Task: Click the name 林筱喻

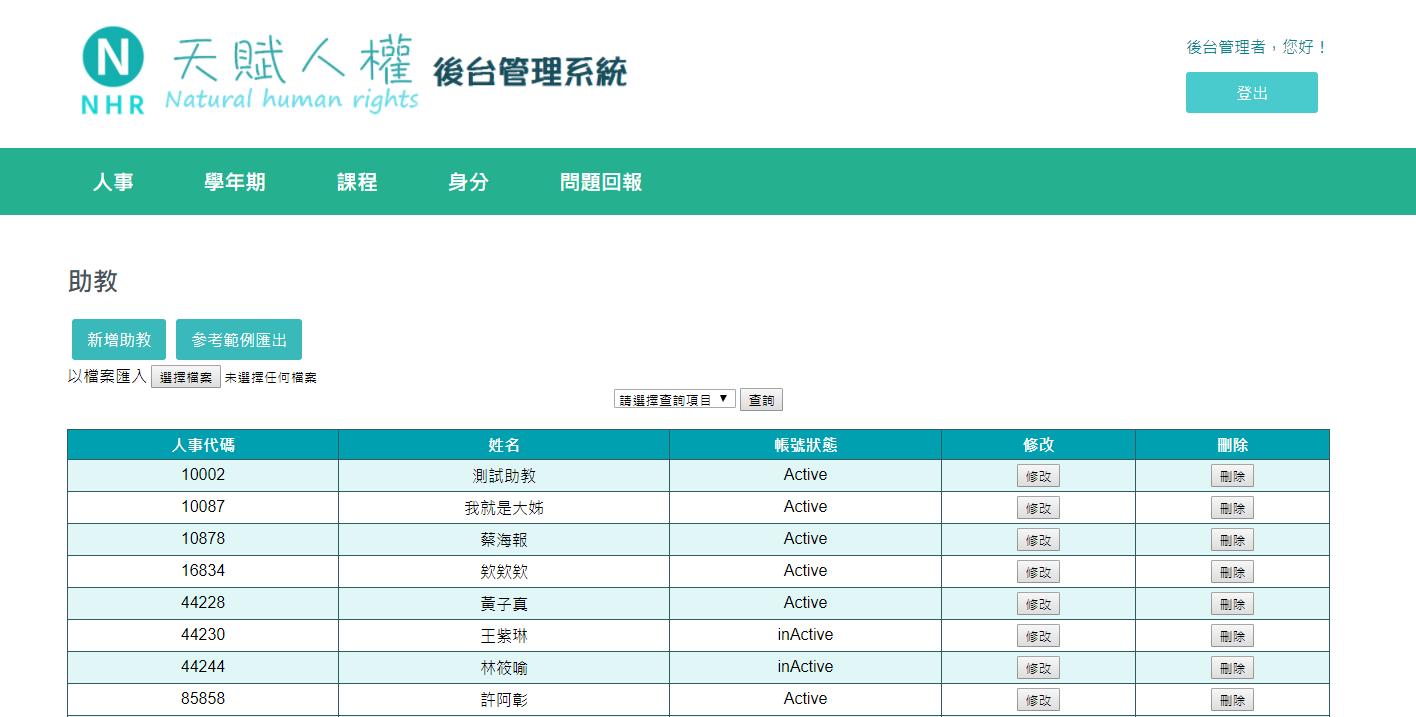Action: 504,668
